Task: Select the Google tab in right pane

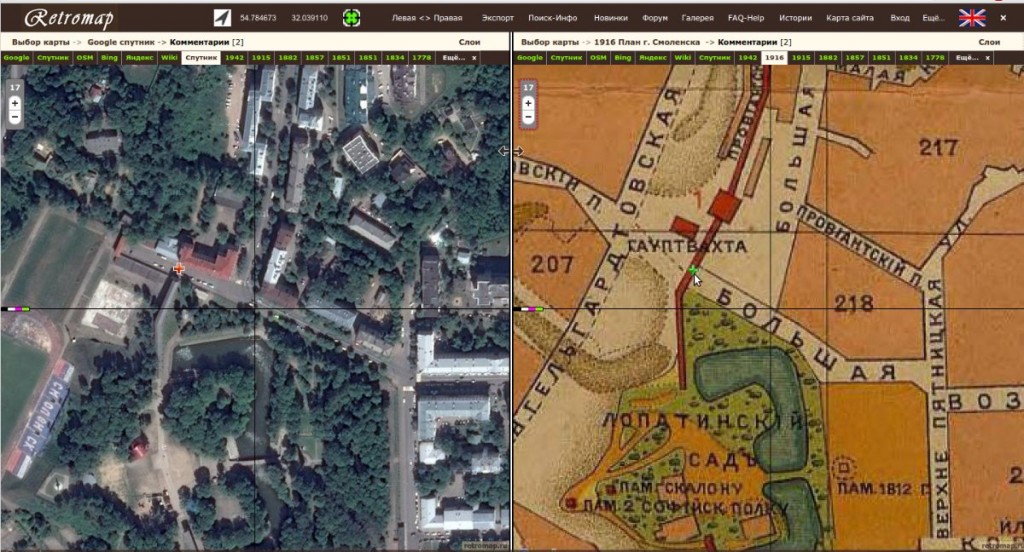Action: [530, 57]
